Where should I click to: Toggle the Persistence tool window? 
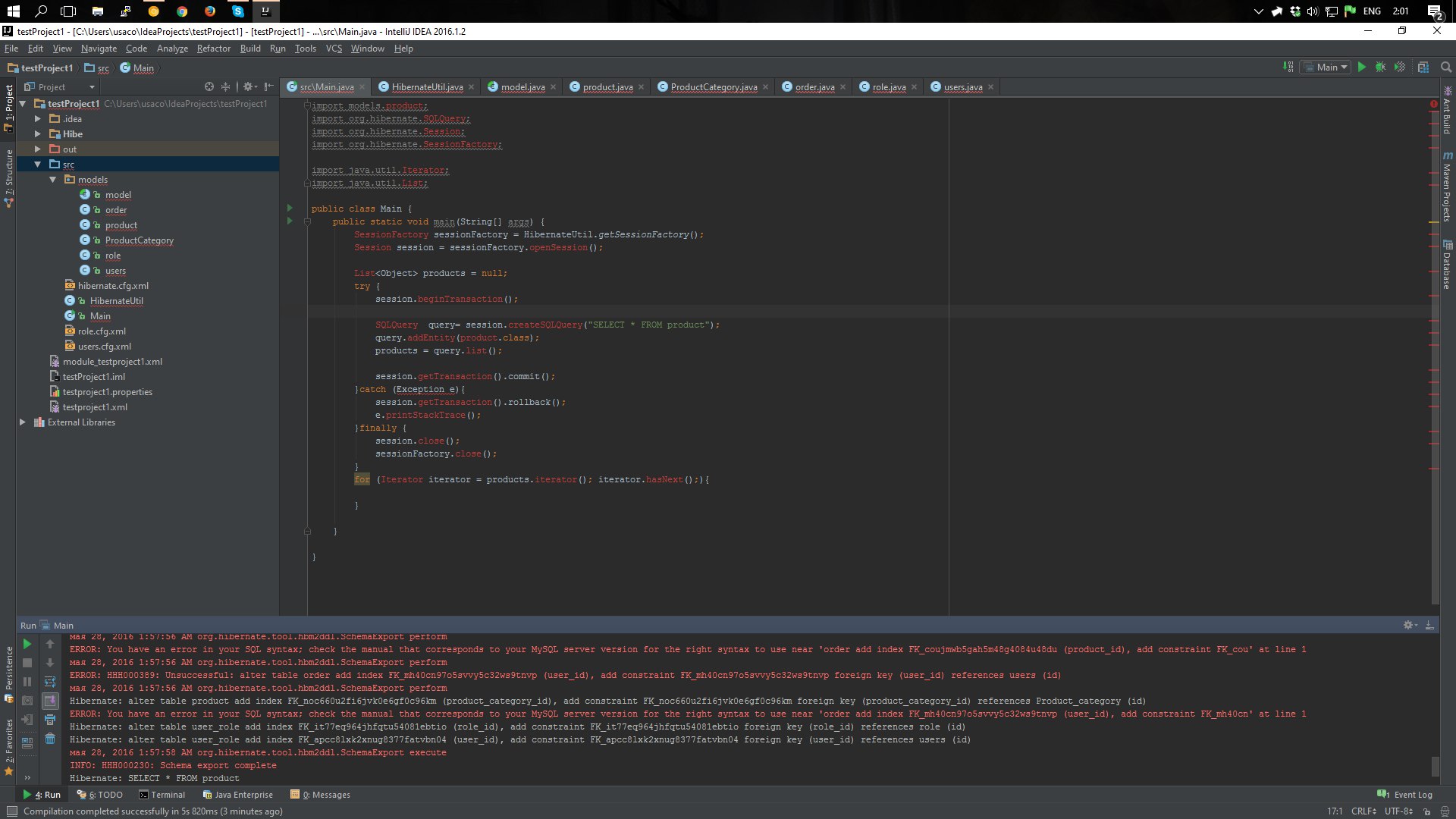click(9, 675)
